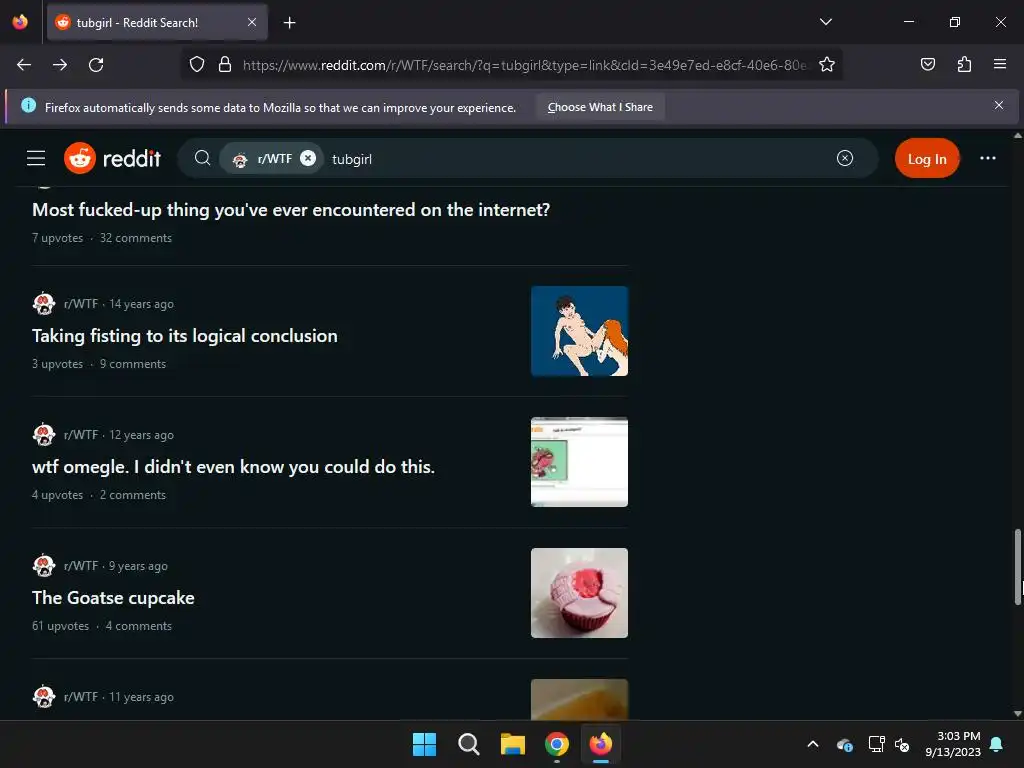Open the r/WTF avatar on the 12 years ago post
Screen dimensions: 1024x768
pos(44,434)
